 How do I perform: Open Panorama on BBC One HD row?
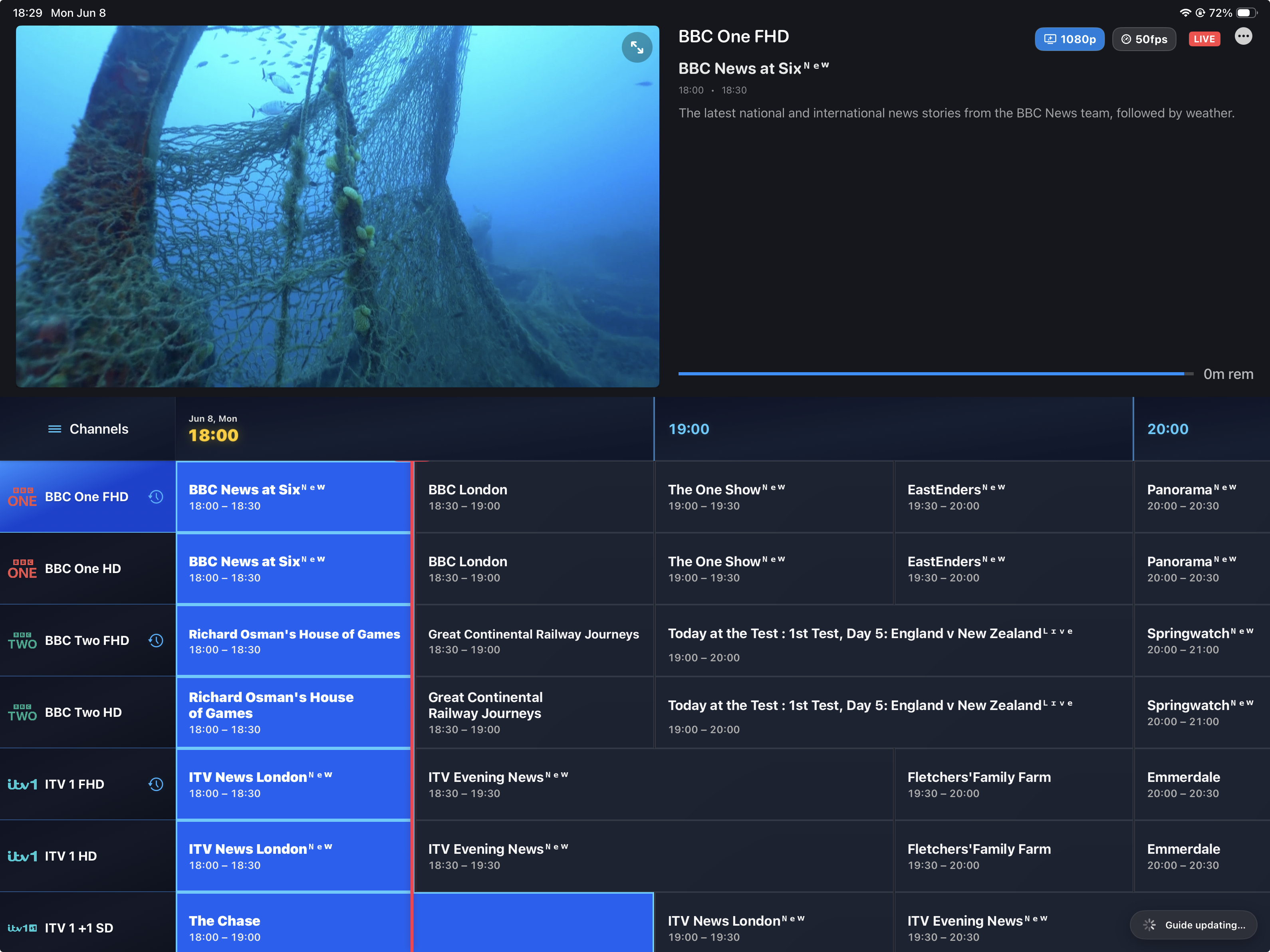(1202, 568)
